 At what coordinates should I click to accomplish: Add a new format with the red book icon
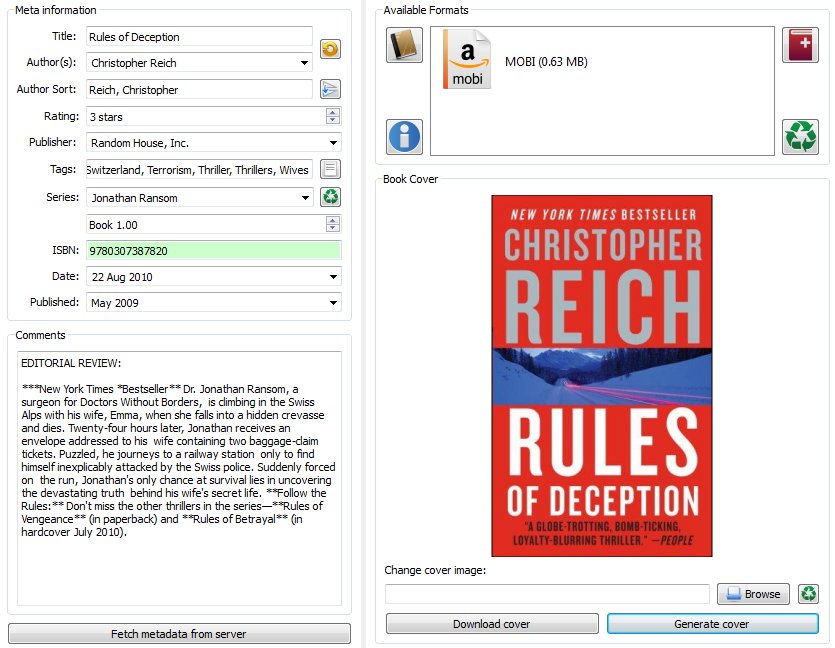point(800,45)
